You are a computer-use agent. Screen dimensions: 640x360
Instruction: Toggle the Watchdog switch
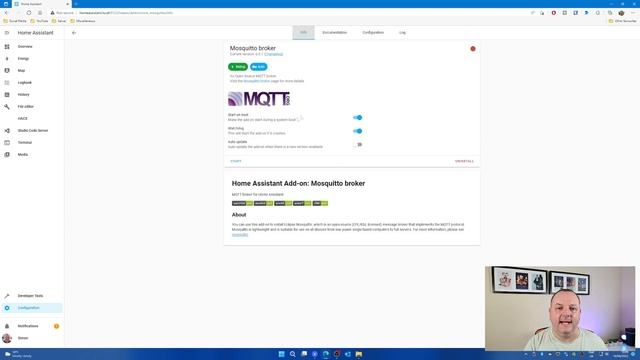tap(358, 131)
